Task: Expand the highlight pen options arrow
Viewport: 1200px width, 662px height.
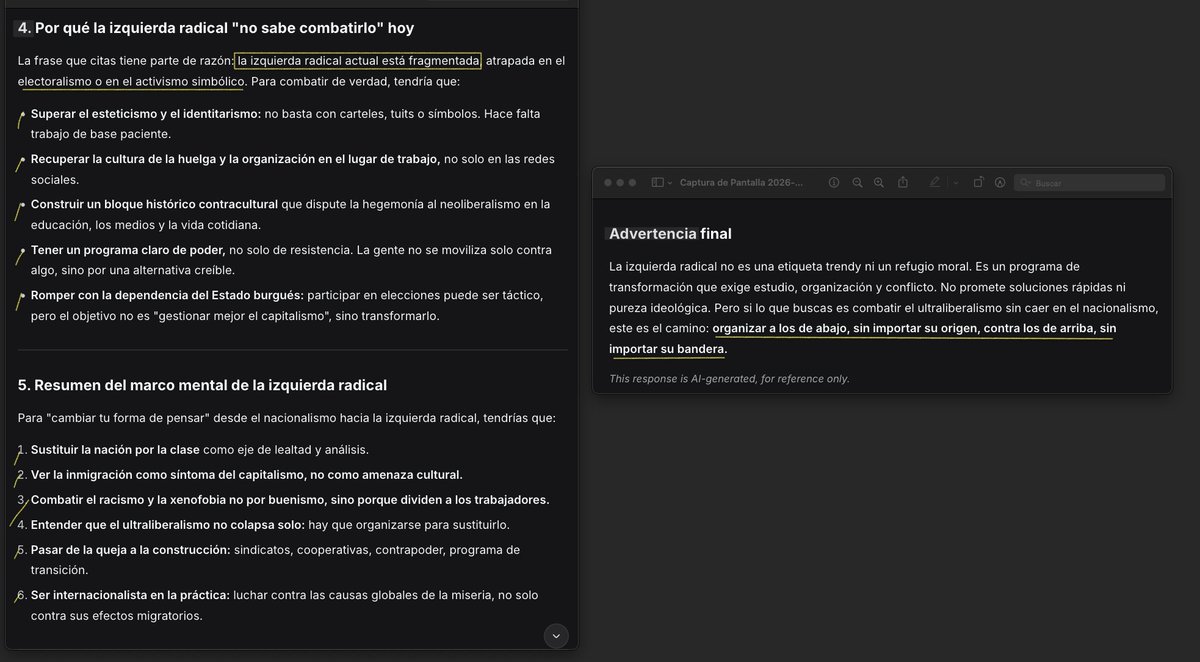Action: coord(956,183)
